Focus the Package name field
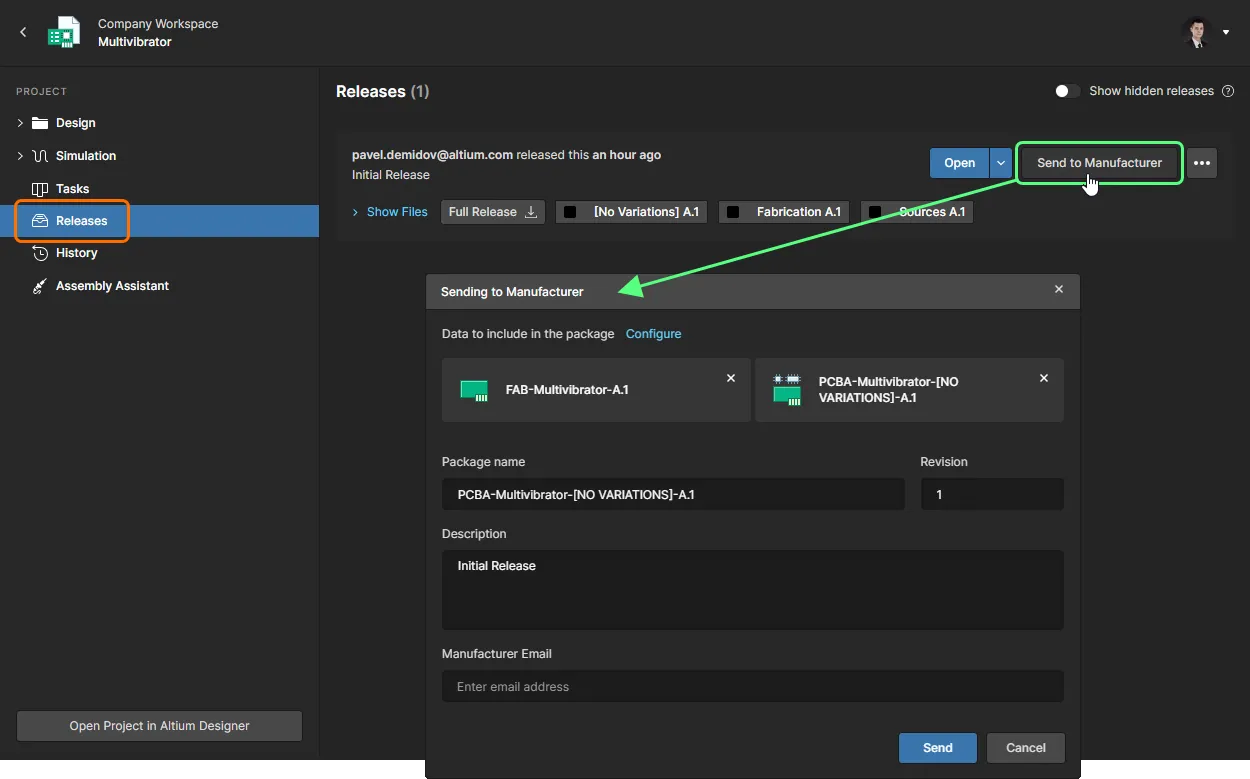This screenshot has width=1250, height=779. click(673, 494)
